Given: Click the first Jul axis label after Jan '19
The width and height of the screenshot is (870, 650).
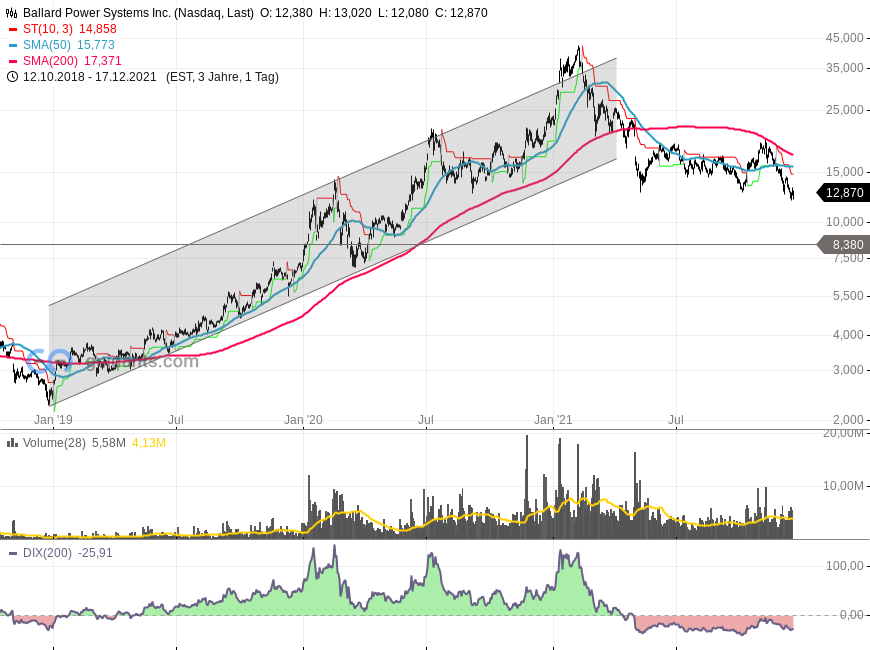Looking at the screenshot, I should point(176,420).
